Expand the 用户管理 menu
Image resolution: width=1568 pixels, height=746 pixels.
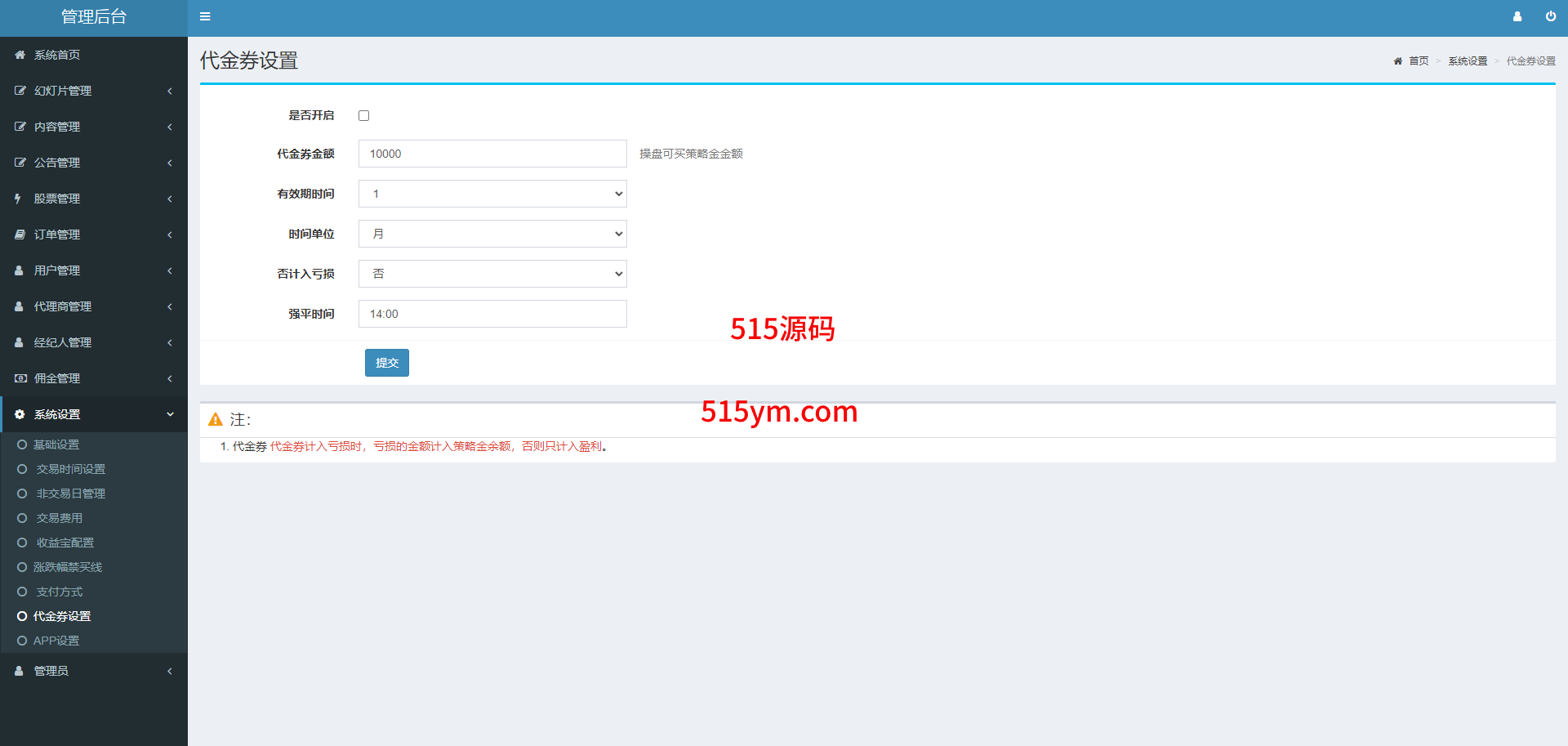tap(94, 270)
